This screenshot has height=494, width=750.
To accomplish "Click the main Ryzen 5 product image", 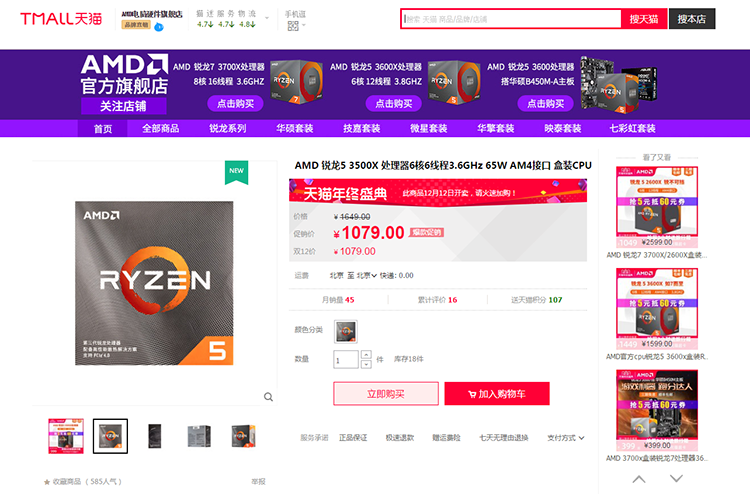I will coord(154,283).
